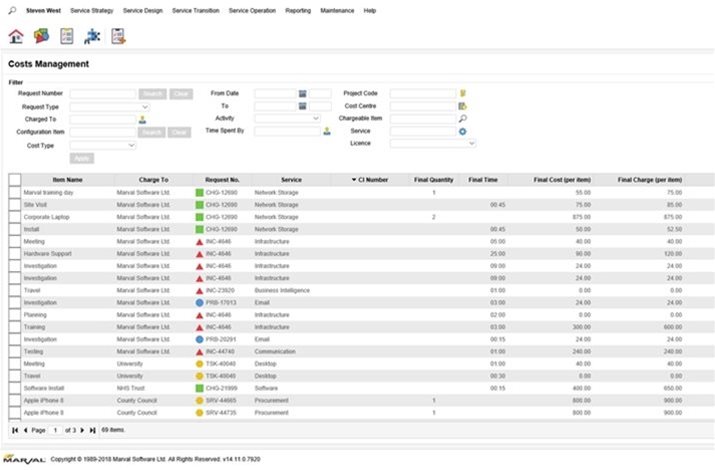Click the Cost Centre lookup icon
This screenshot has height=470, width=715.
pos(462,106)
